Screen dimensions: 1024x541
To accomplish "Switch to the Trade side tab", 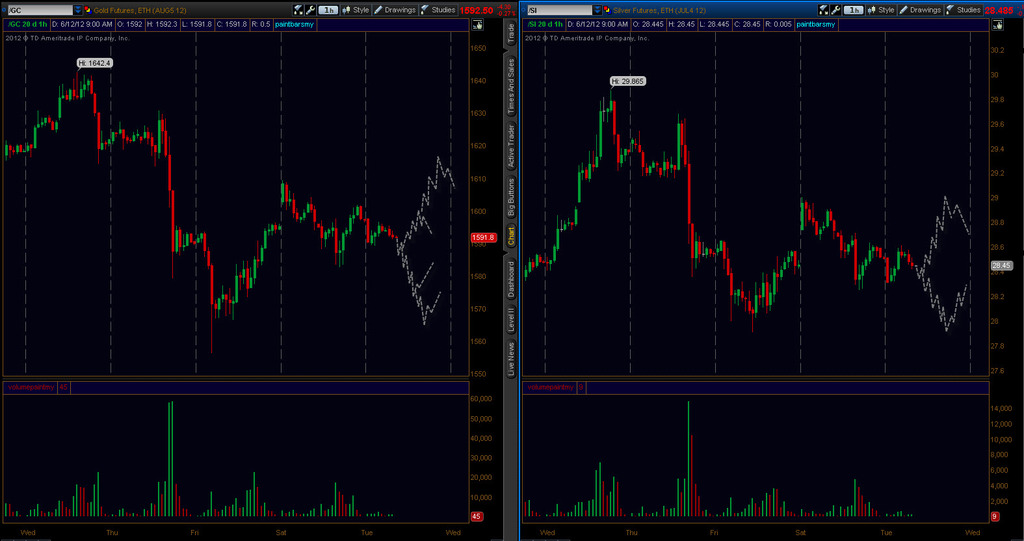I will coord(511,33).
